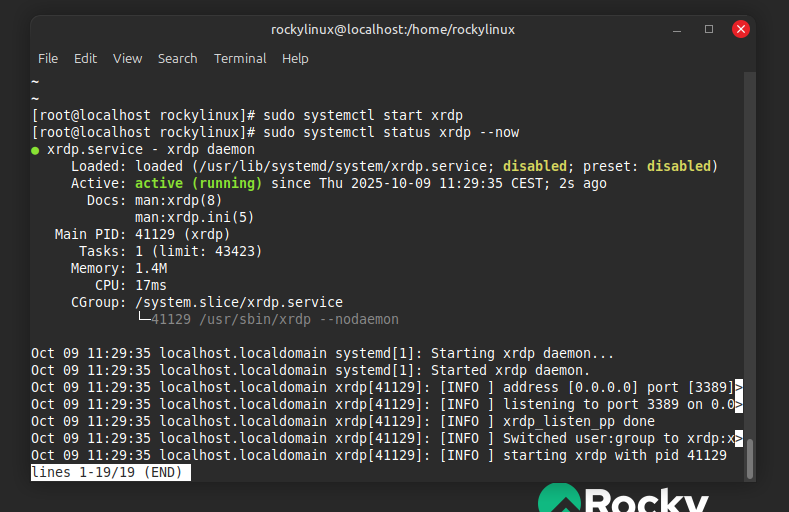The height and width of the screenshot is (512, 789).
Task: Click truncation arrow after "Switched user:group" line
Action: [x=739, y=438]
